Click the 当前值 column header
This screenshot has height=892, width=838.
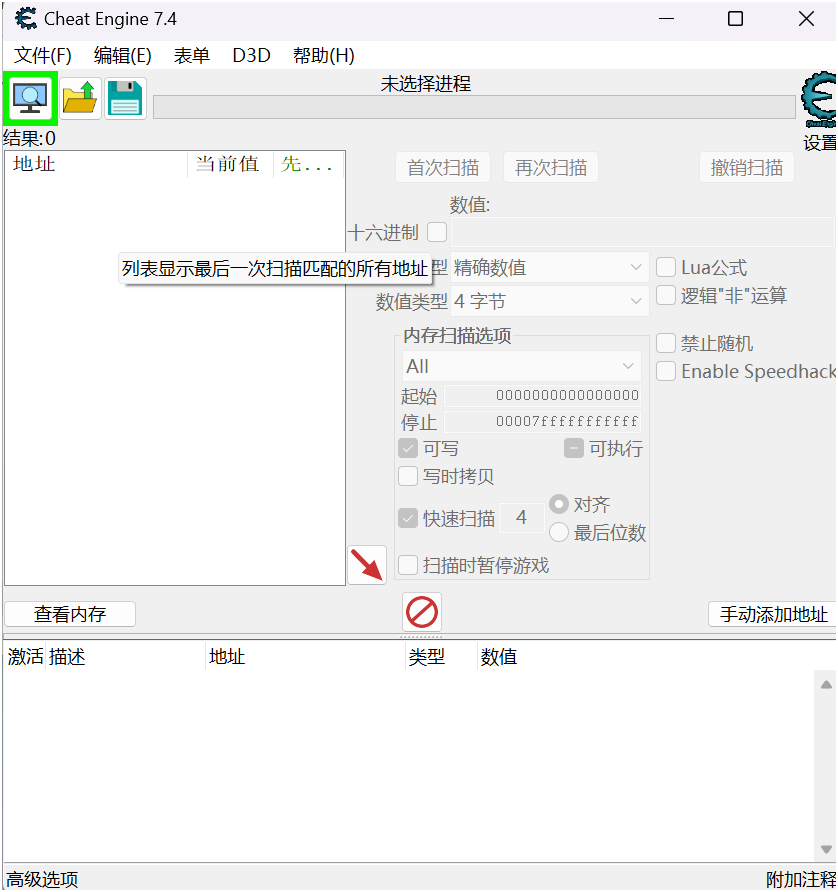230,164
